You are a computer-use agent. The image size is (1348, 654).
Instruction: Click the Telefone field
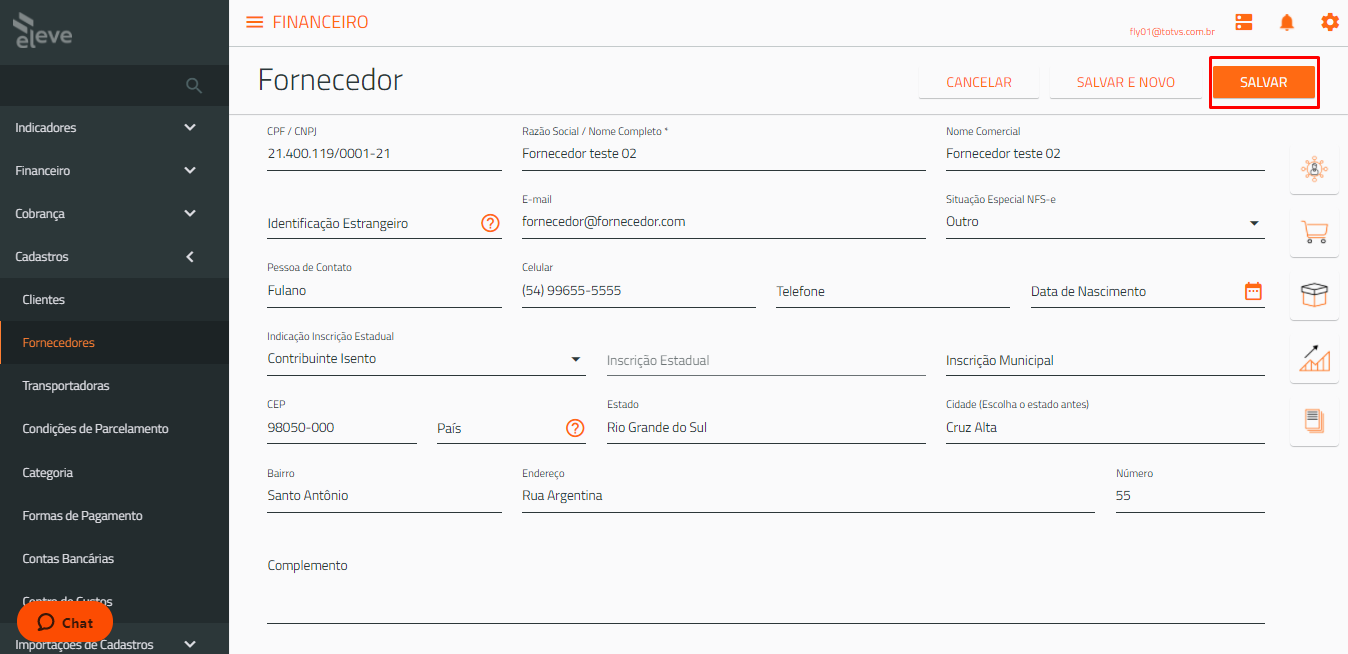pyautogui.click(x=893, y=291)
